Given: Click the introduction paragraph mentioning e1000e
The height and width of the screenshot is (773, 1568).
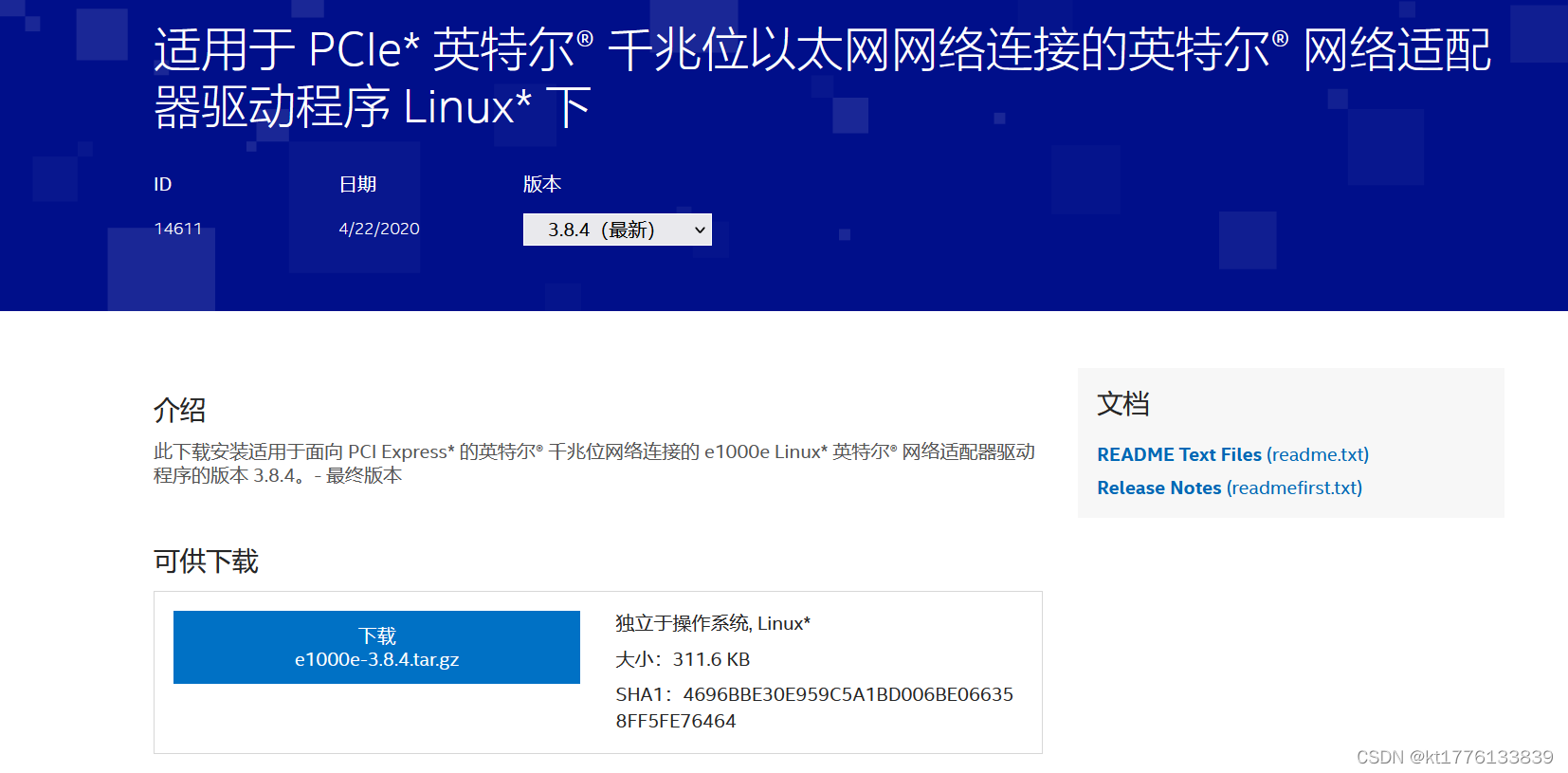Looking at the screenshot, I should (x=594, y=464).
